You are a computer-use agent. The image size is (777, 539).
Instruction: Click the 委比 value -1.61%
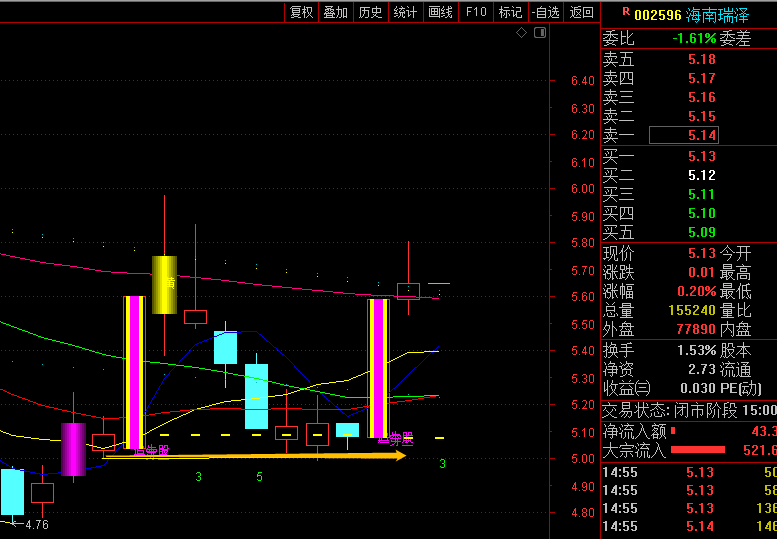pyautogui.click(x=694, y=38)
